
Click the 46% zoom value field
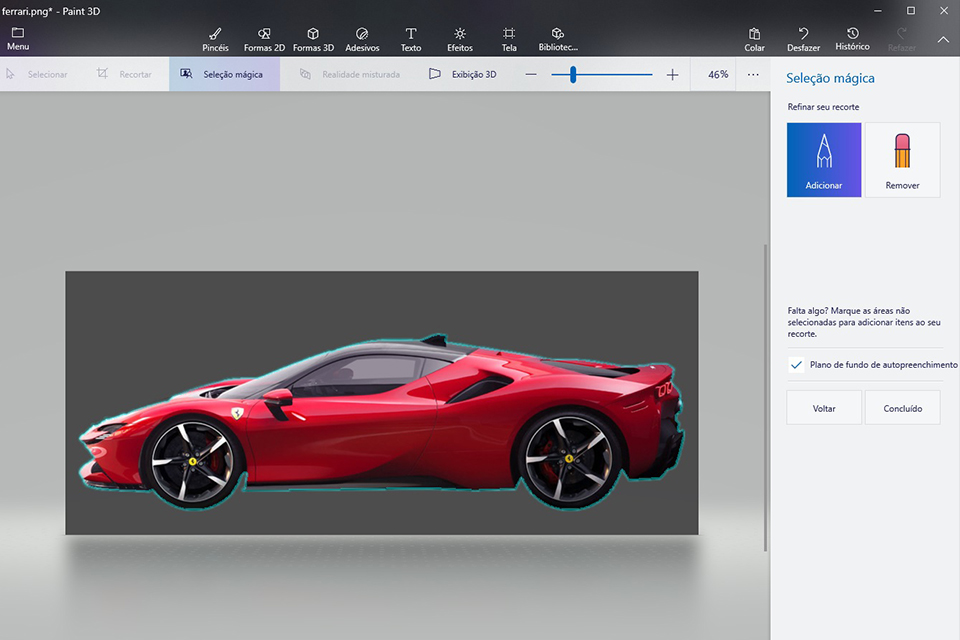click(x=718, y=74)
